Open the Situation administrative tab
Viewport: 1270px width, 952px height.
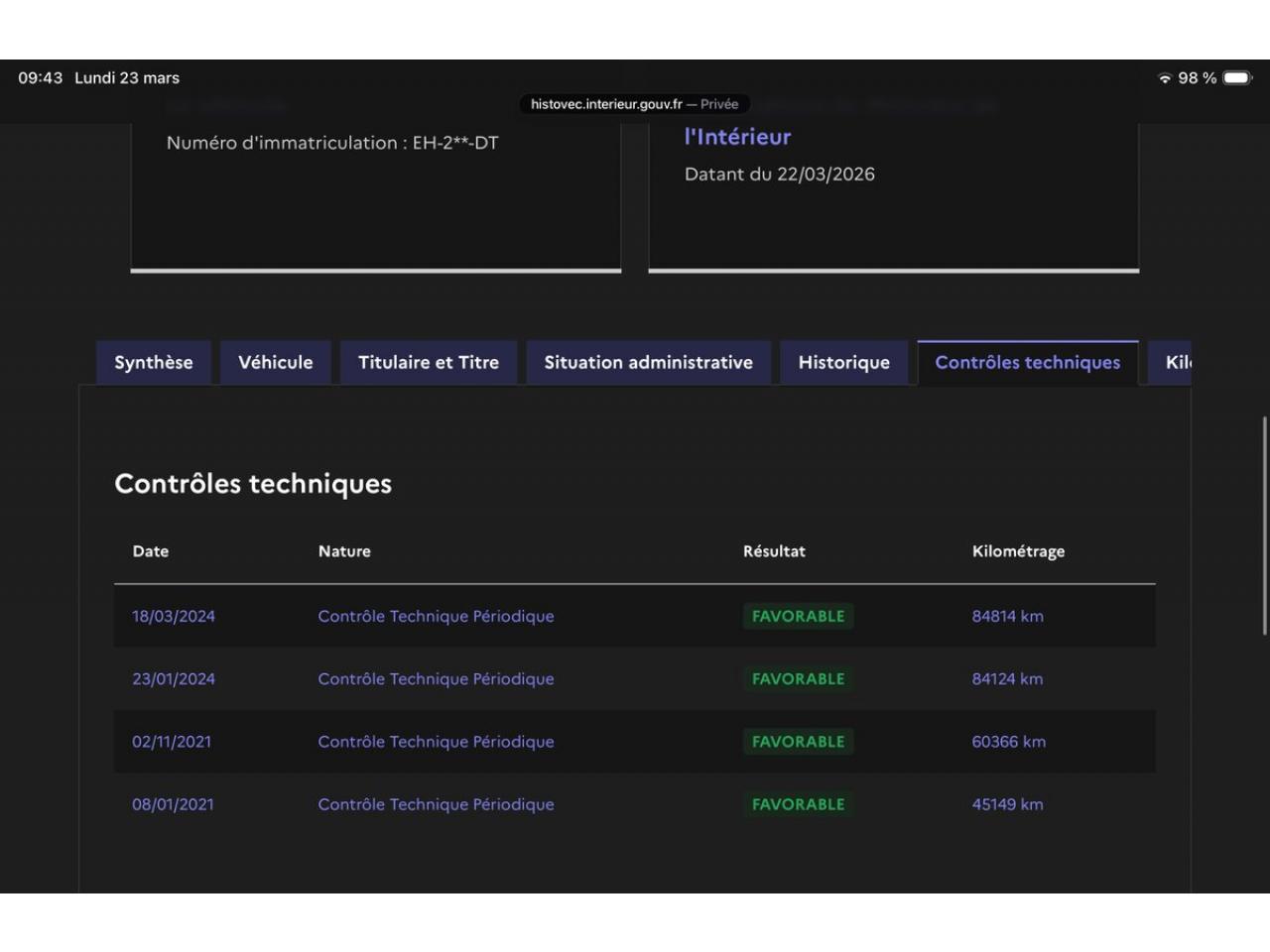(x=648, y=363)
